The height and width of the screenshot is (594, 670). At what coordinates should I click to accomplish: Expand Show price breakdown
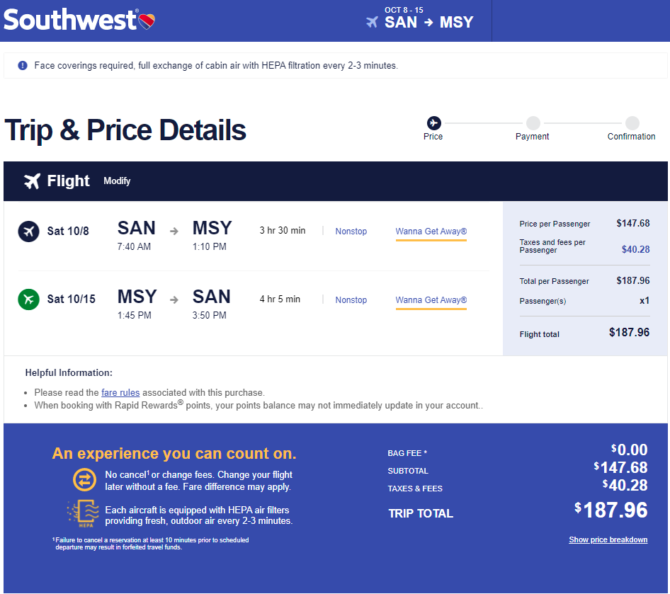point(608,540)
